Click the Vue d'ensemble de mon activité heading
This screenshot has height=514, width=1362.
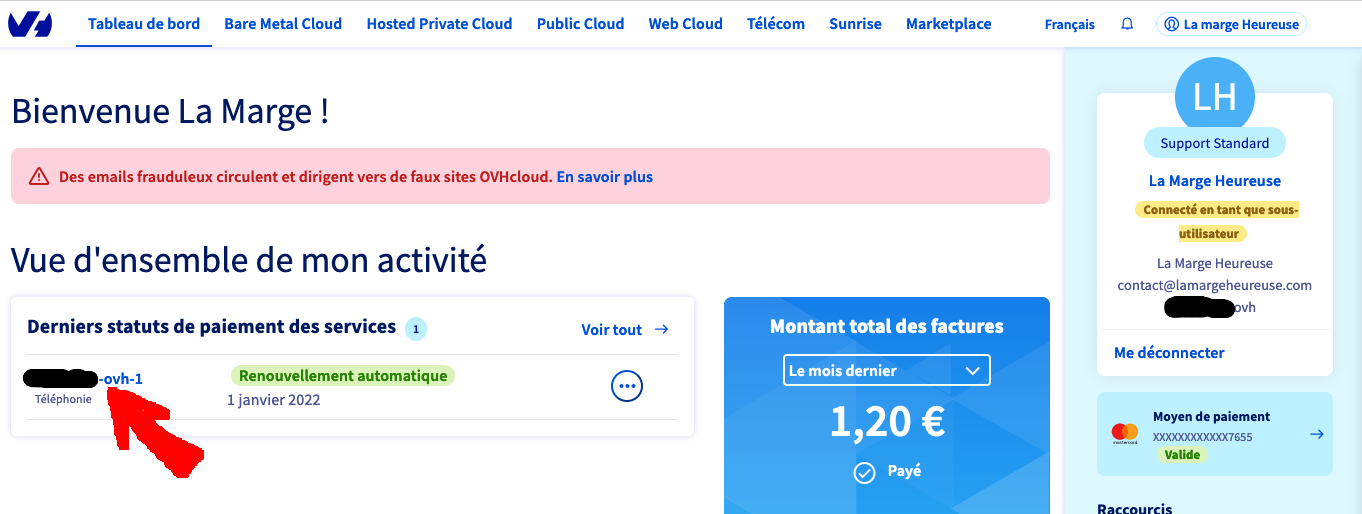pos(249,259)
